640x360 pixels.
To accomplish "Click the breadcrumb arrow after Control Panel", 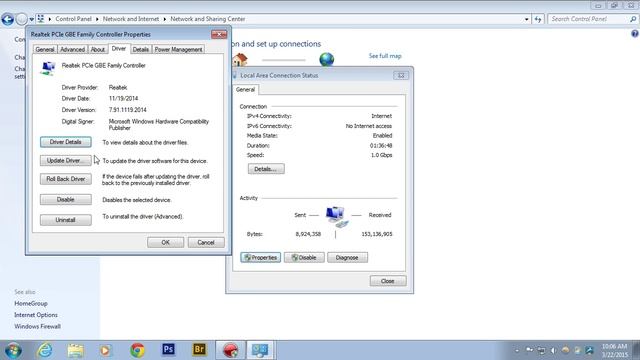I will pos(97,19).
